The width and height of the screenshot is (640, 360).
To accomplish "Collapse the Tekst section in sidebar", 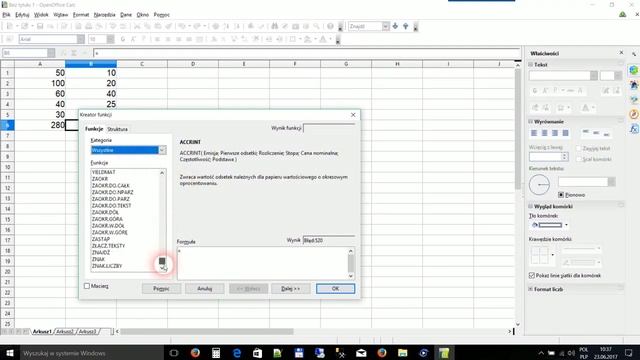I will pos(531,64).
